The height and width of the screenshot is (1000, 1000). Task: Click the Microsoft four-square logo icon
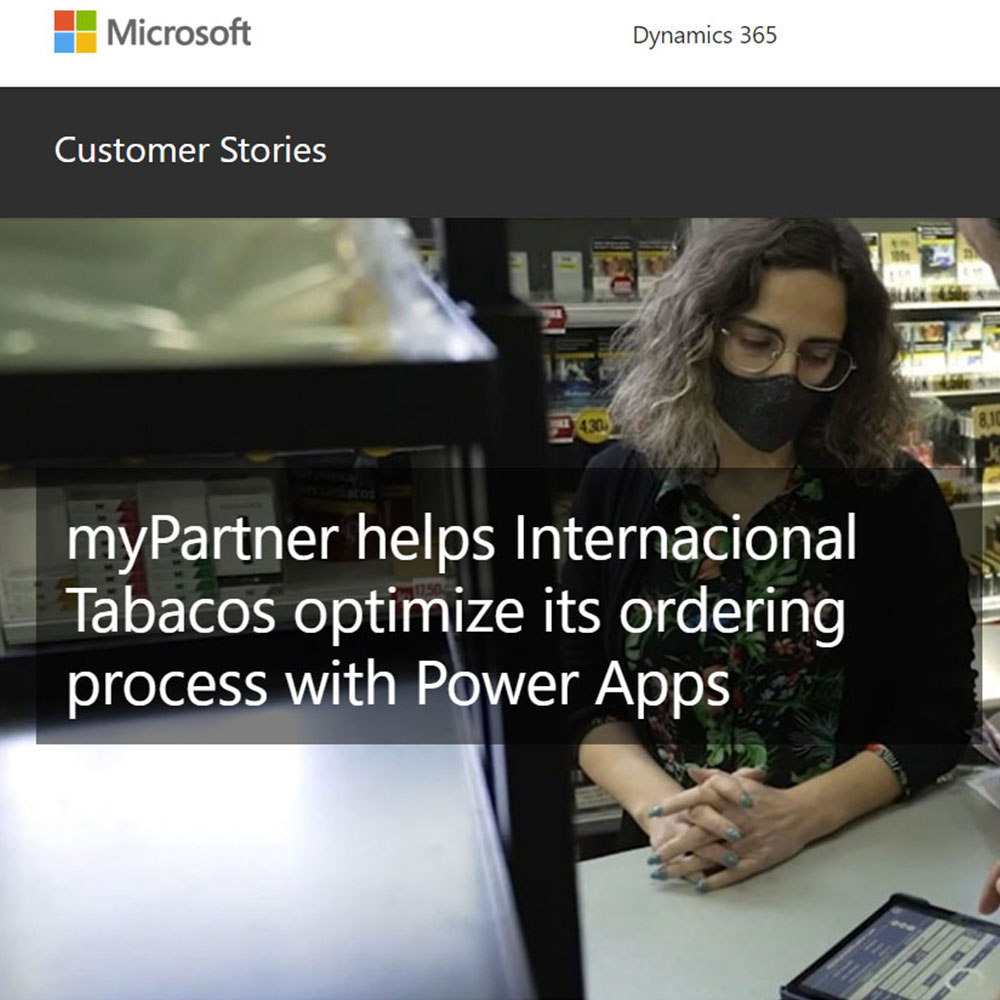(75, 31)
